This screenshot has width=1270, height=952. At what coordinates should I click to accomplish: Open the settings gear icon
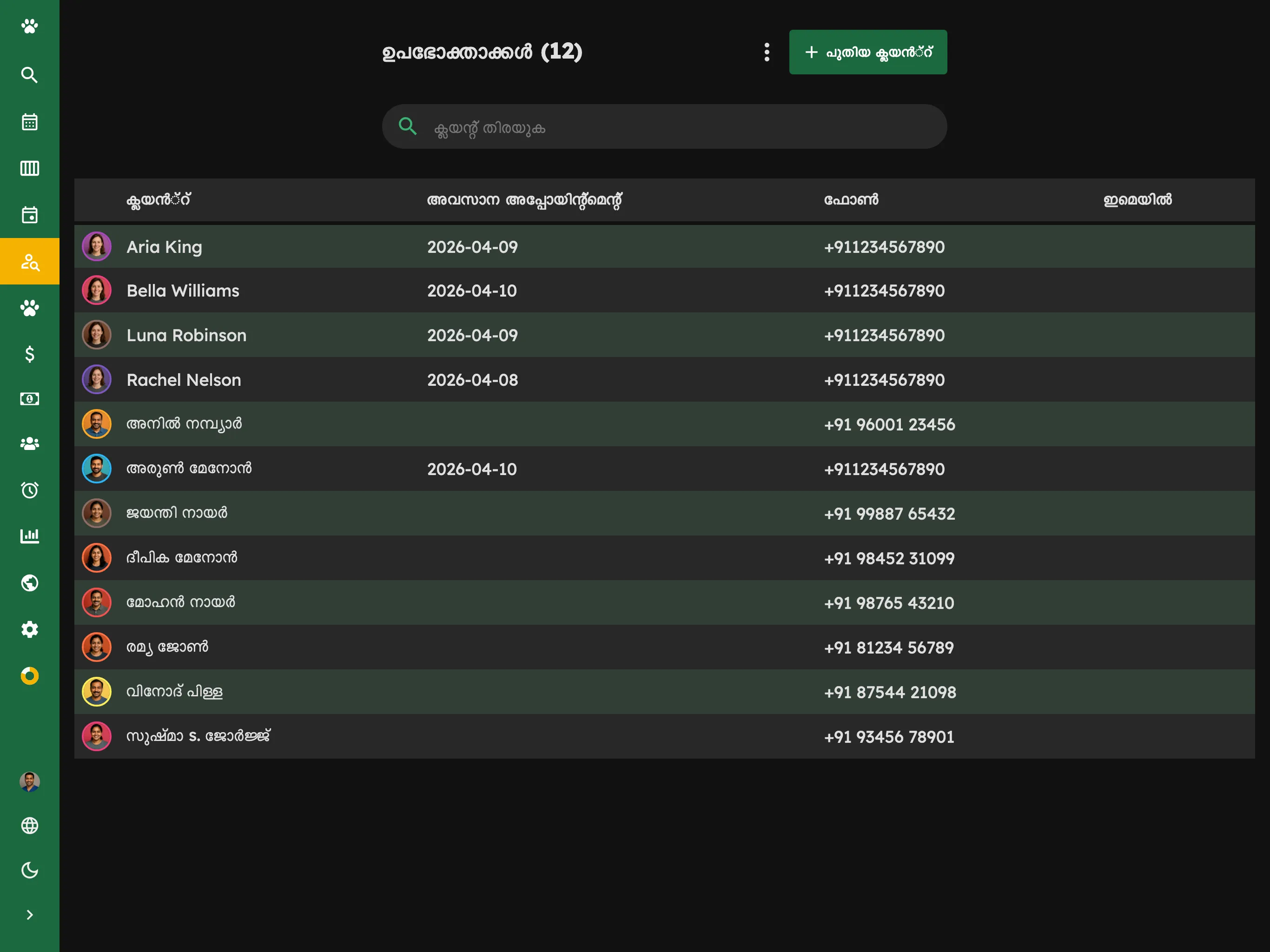pos(29,629)
